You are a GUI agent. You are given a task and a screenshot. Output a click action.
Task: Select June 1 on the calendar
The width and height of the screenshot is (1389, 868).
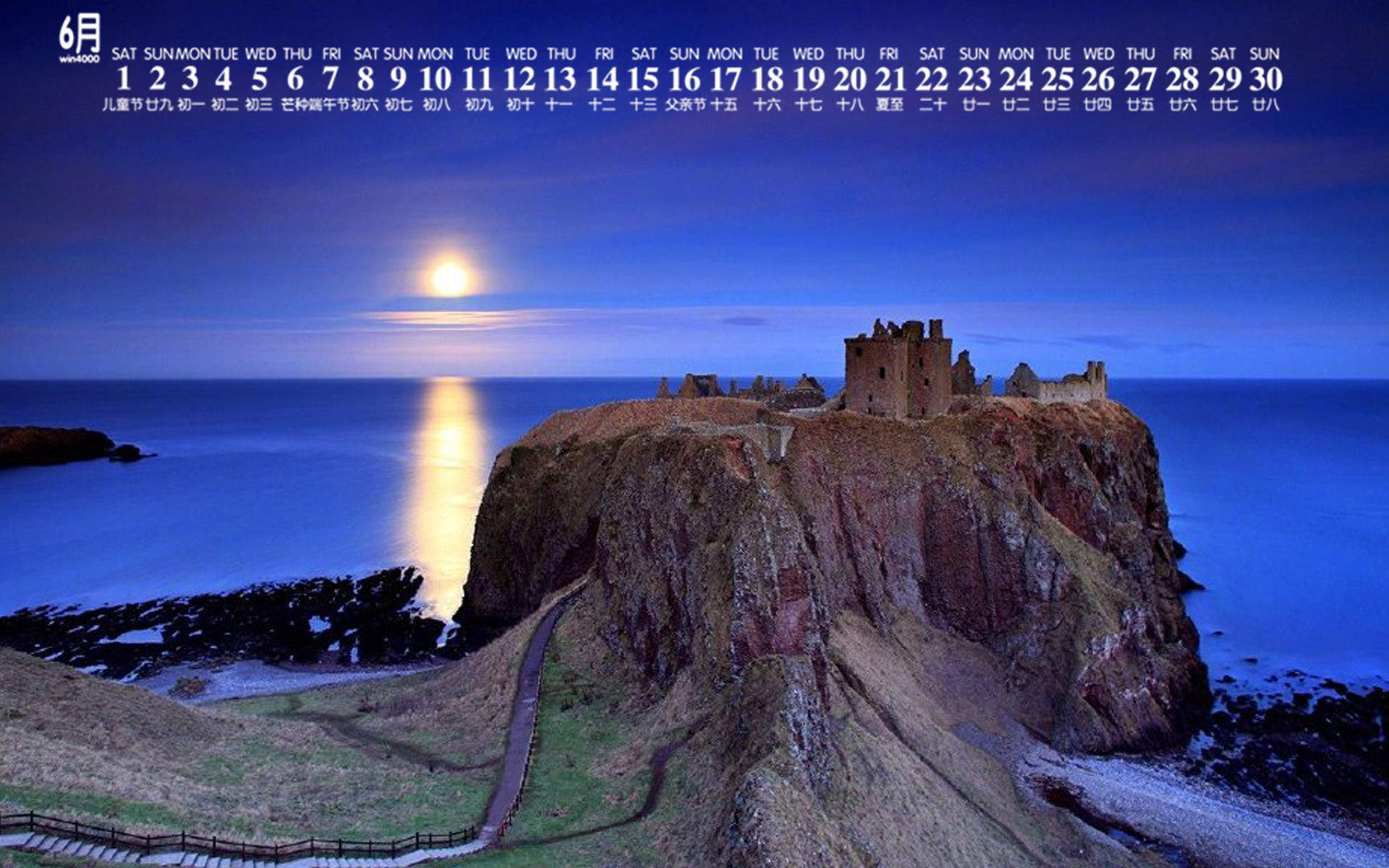coord(124,78)
